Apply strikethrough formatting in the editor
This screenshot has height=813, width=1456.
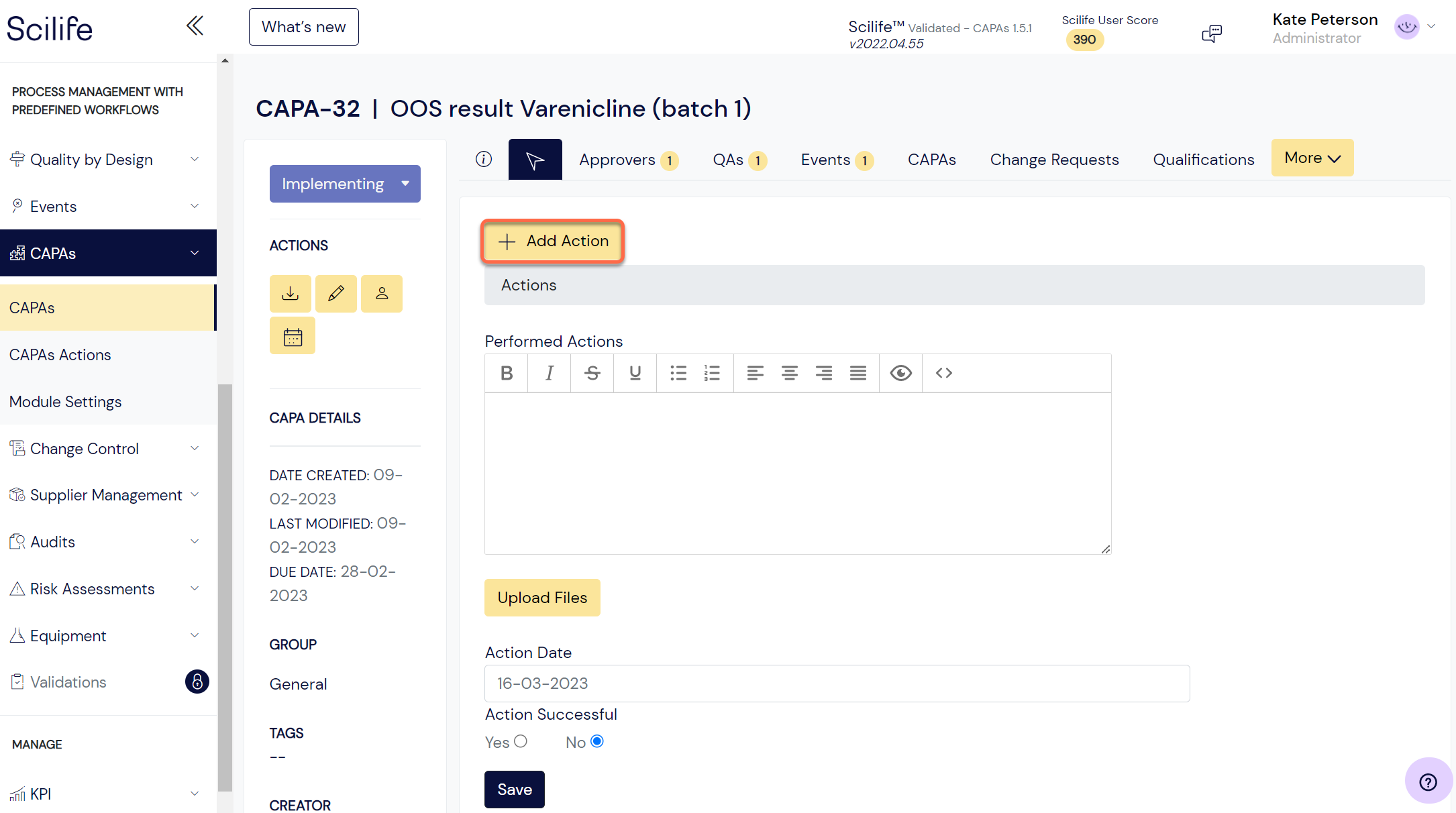click(592, 373)
